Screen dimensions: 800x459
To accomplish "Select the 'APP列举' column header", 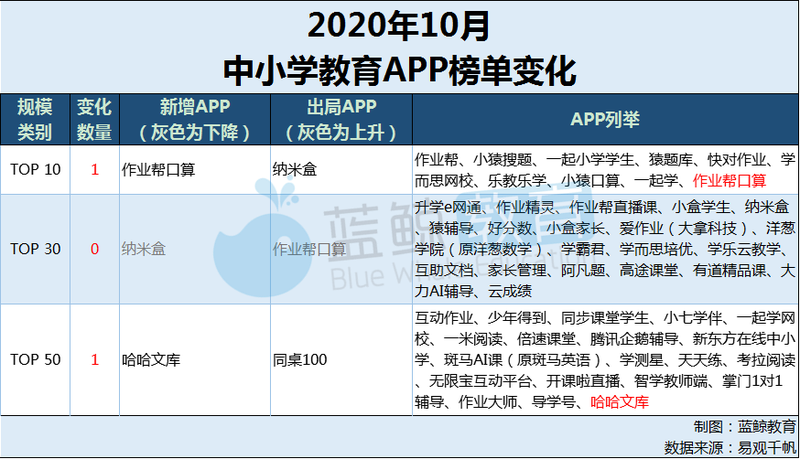I will click(605, 119).
